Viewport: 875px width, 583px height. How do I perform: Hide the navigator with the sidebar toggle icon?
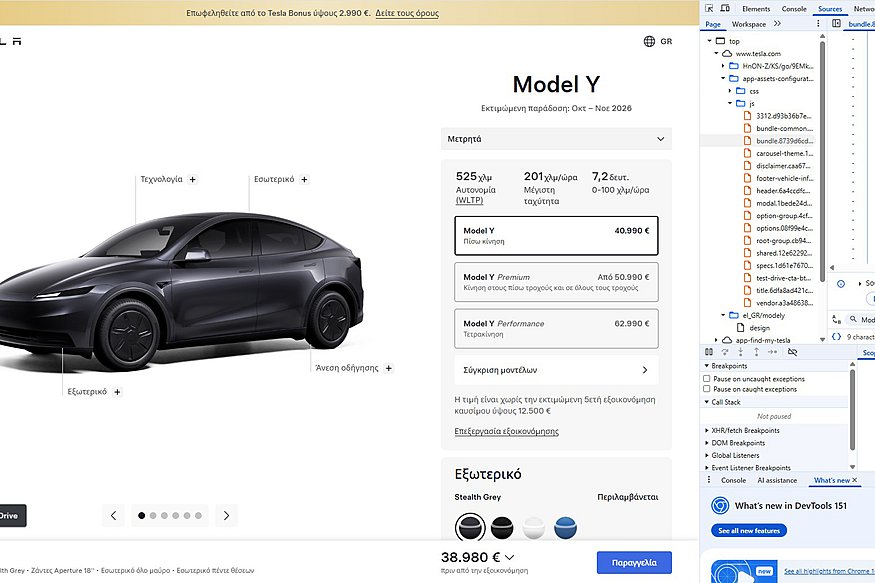[x=836, y=23]
